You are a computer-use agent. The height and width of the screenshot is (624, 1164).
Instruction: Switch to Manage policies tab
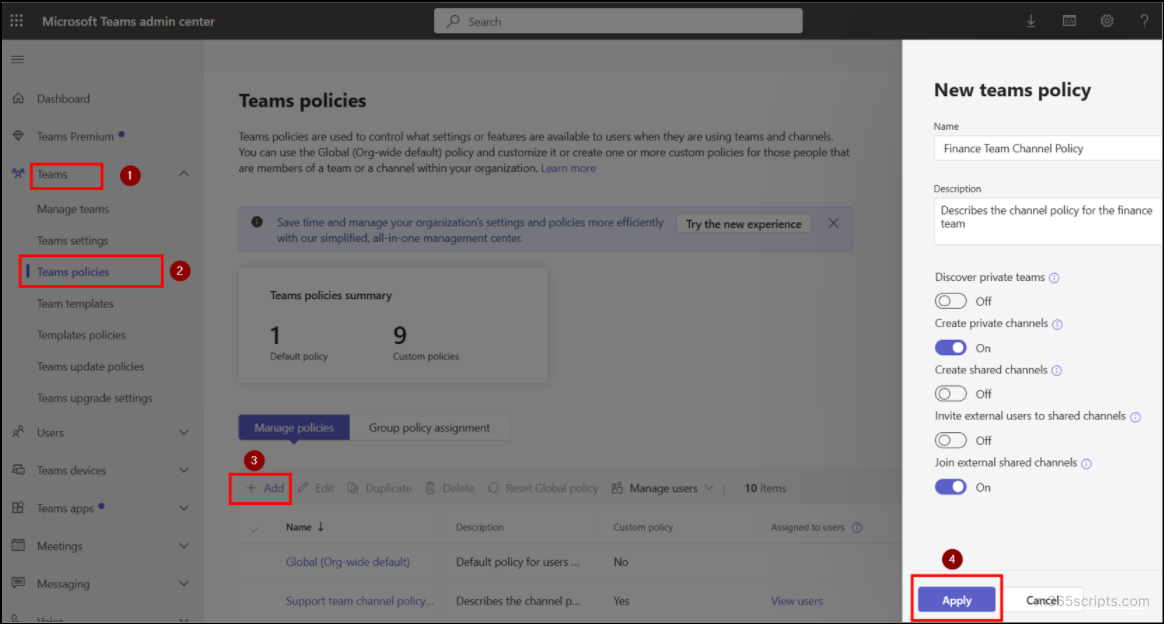click(x=294, y=427)
